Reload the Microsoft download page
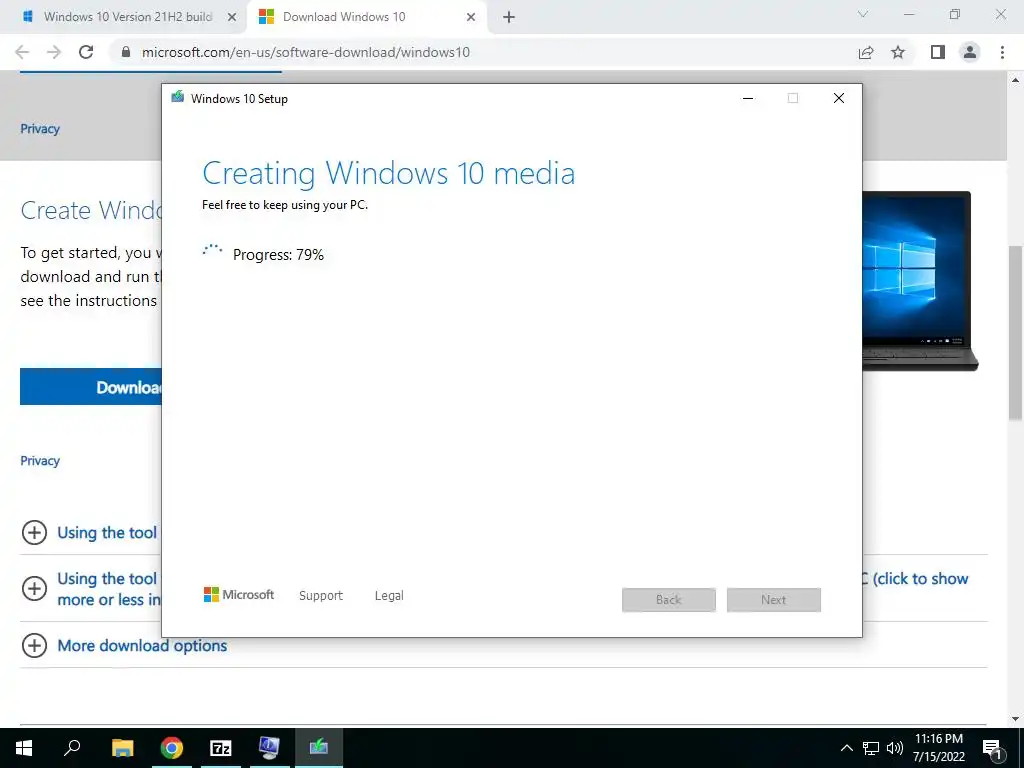Screen dimensions: 1024x768 pos(86,52)
